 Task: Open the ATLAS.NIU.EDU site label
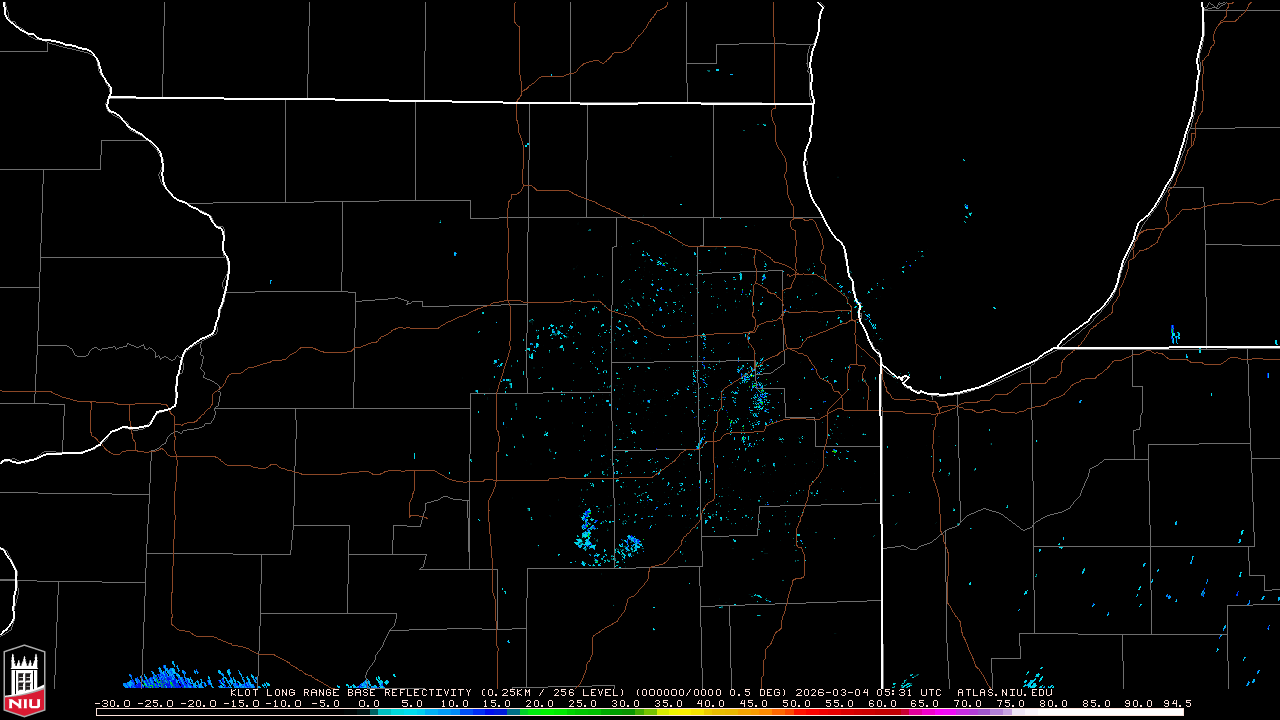[1005, 692]
